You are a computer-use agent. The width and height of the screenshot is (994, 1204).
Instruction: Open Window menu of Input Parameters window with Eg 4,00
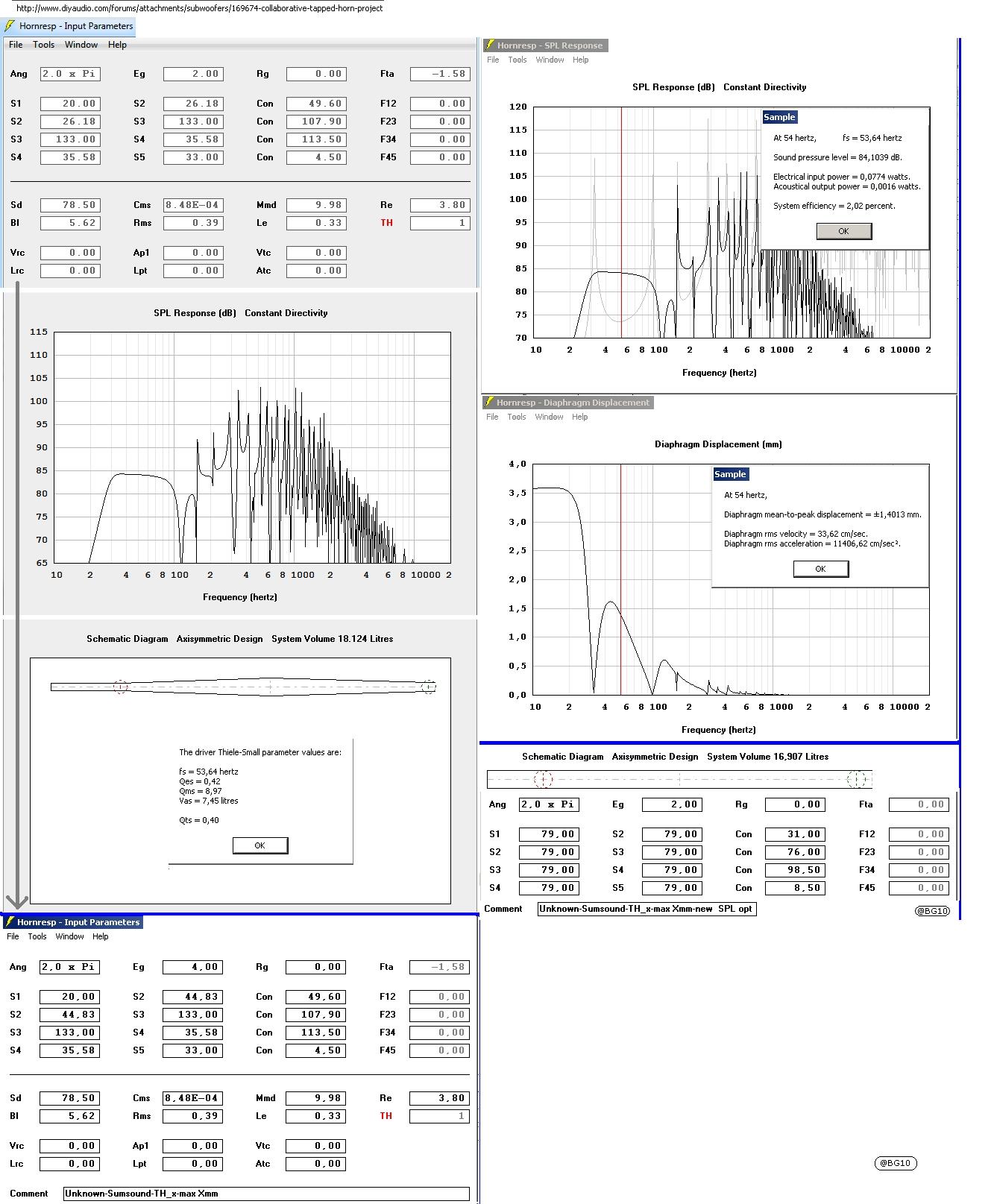[x=69, y=936]
